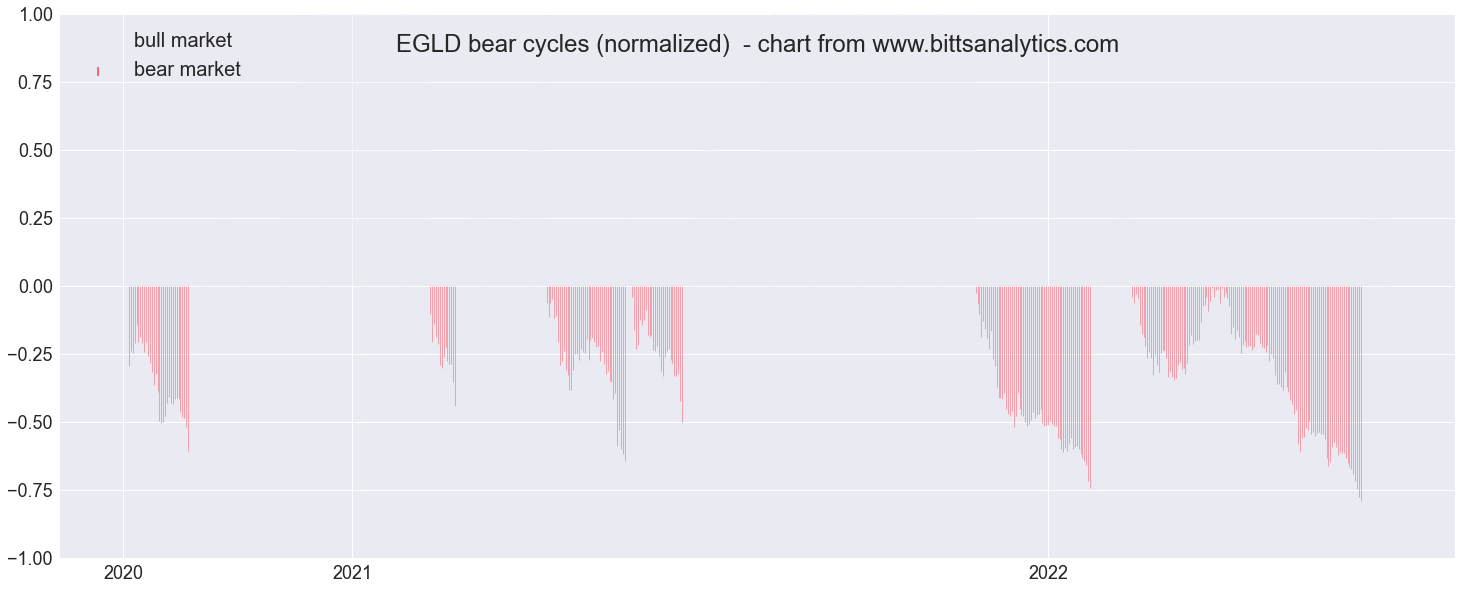
Task: Select the 2020 x-axis label
Action: 123,574
